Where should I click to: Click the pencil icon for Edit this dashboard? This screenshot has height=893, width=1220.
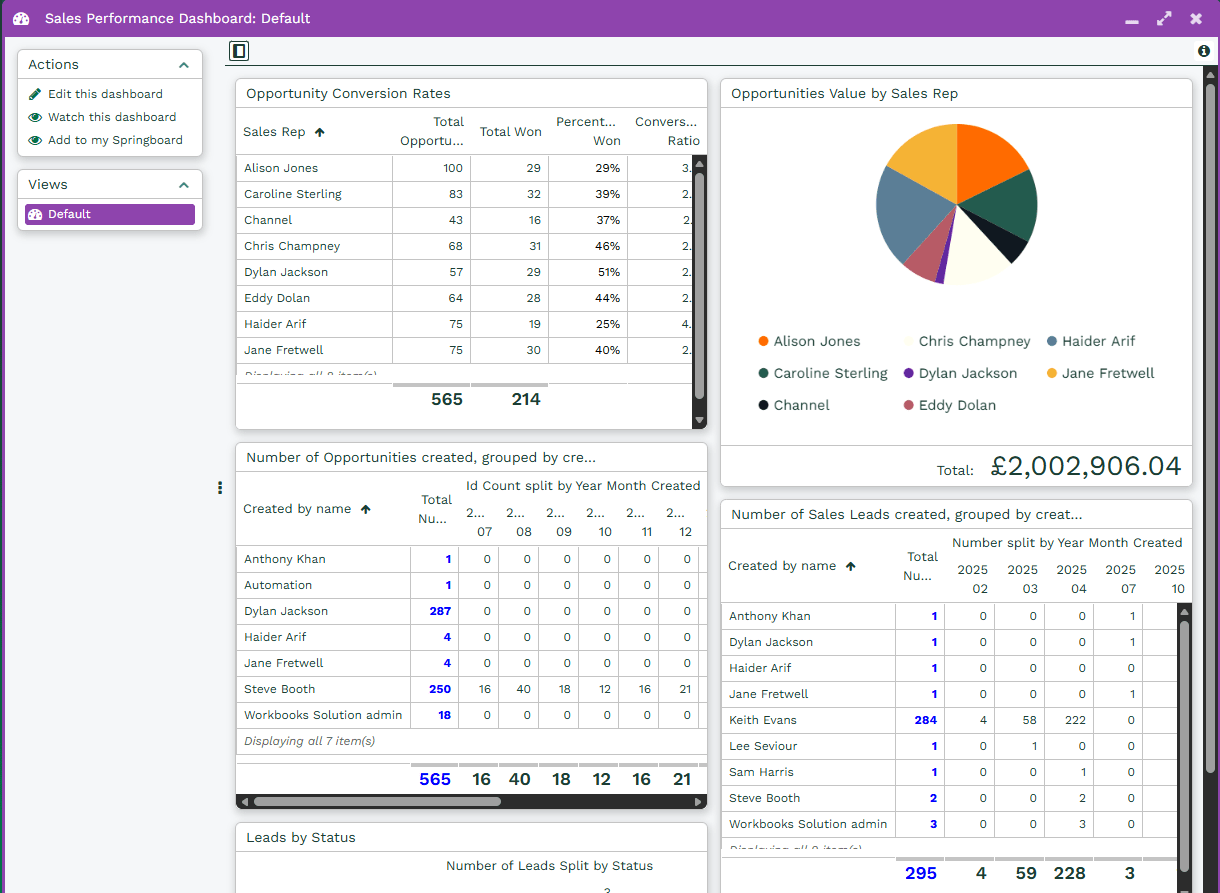click(35, 94)
